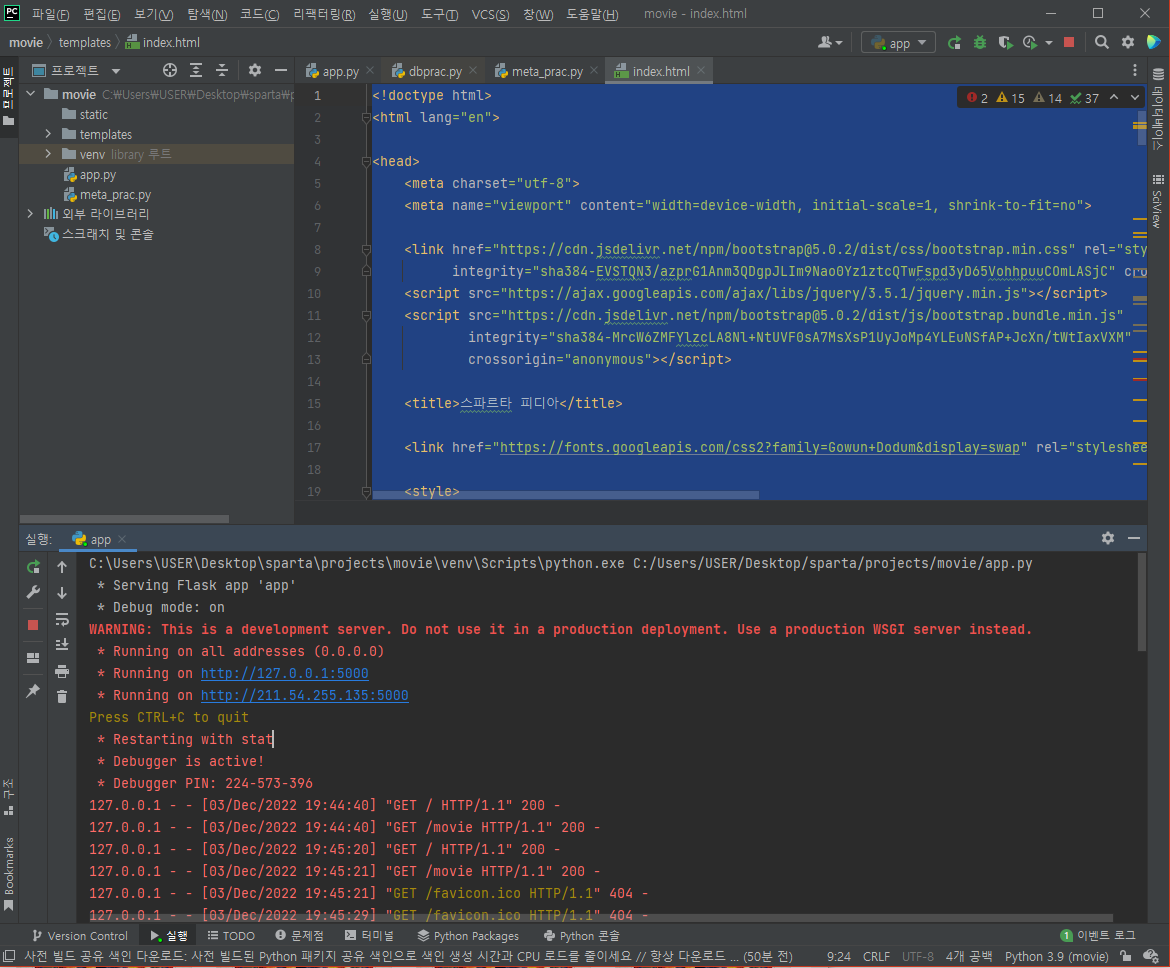Open 문제점 problems tool window
This screenshot has height=968, width=1170.
click(x=299, y=936)
